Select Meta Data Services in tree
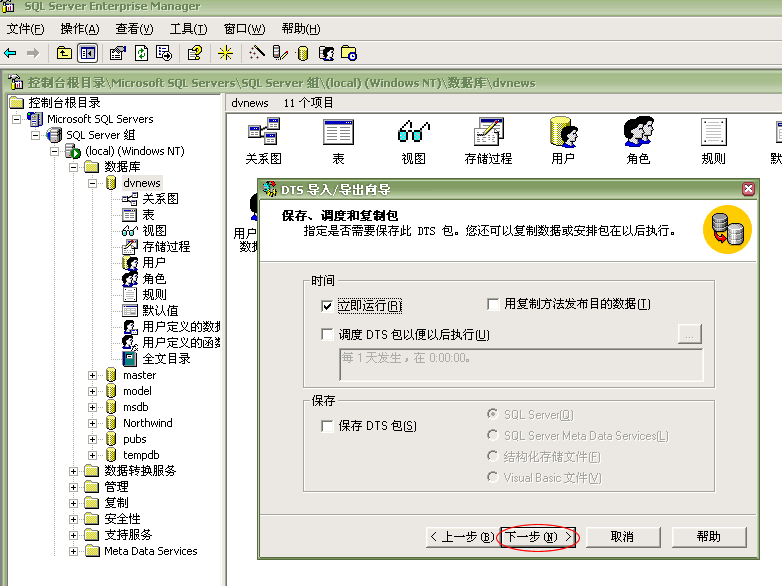Viewport: 782px width, 586px height. click(150, 551)
